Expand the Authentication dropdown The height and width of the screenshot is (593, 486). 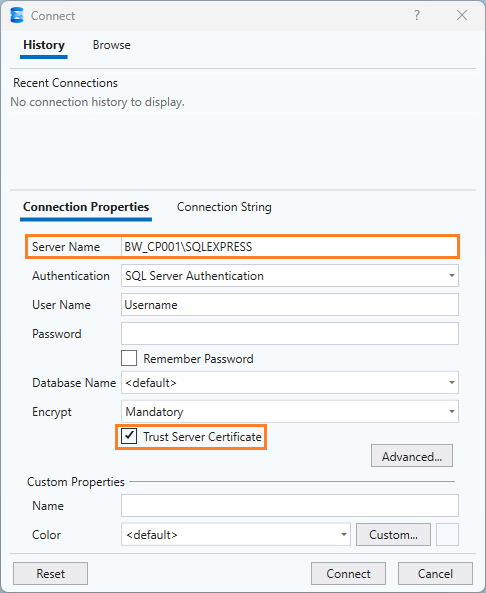click(290, 276)
